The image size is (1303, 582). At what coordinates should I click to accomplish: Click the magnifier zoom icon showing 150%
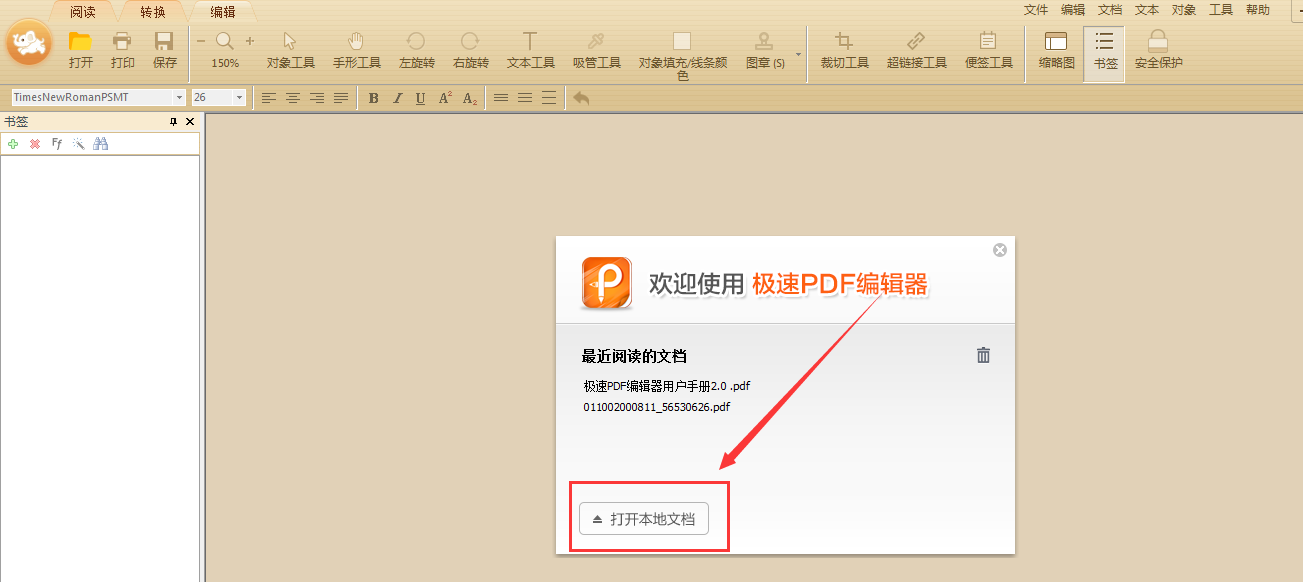coord(225,41)
